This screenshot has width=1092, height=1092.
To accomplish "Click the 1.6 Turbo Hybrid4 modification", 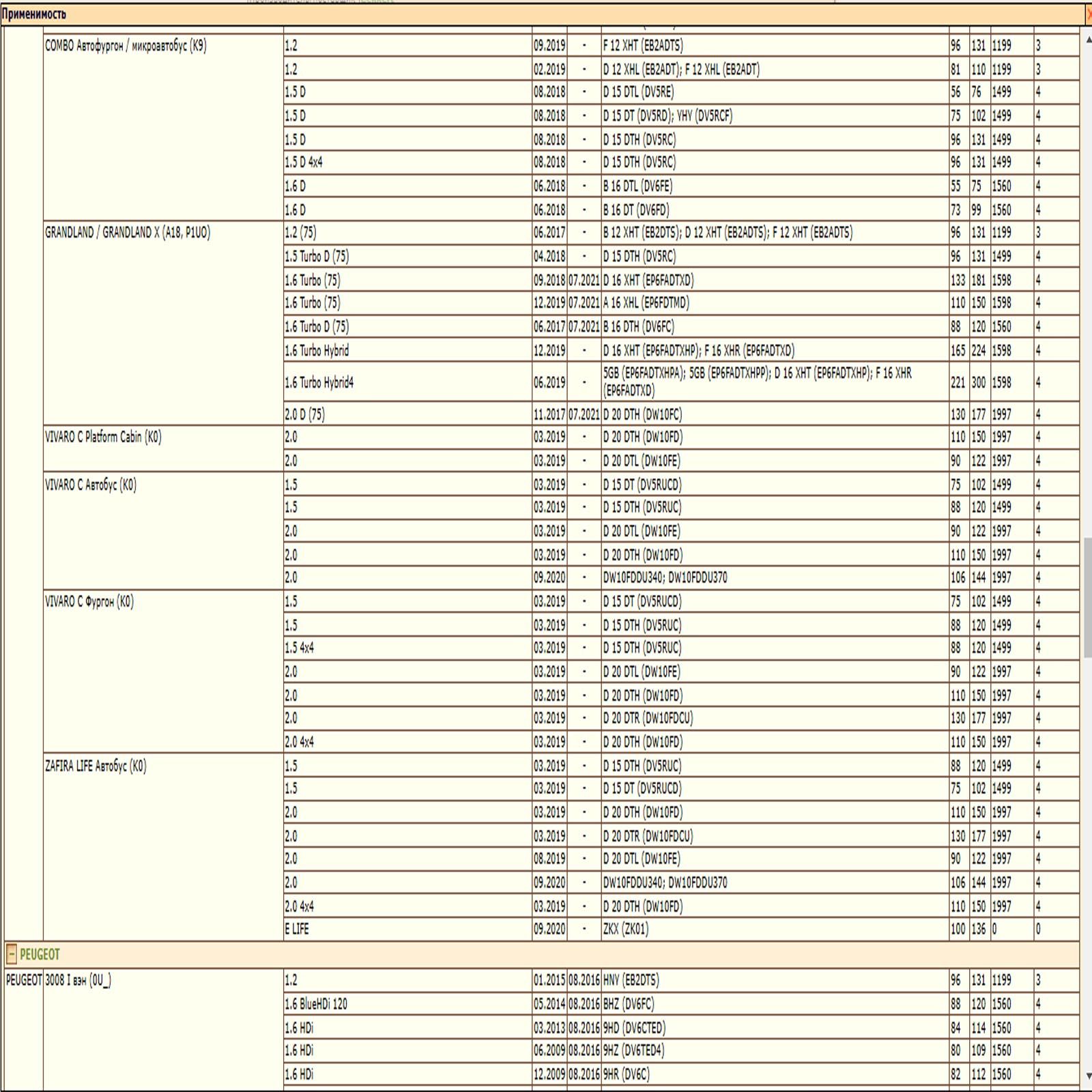I will click(x=319, y=382).
